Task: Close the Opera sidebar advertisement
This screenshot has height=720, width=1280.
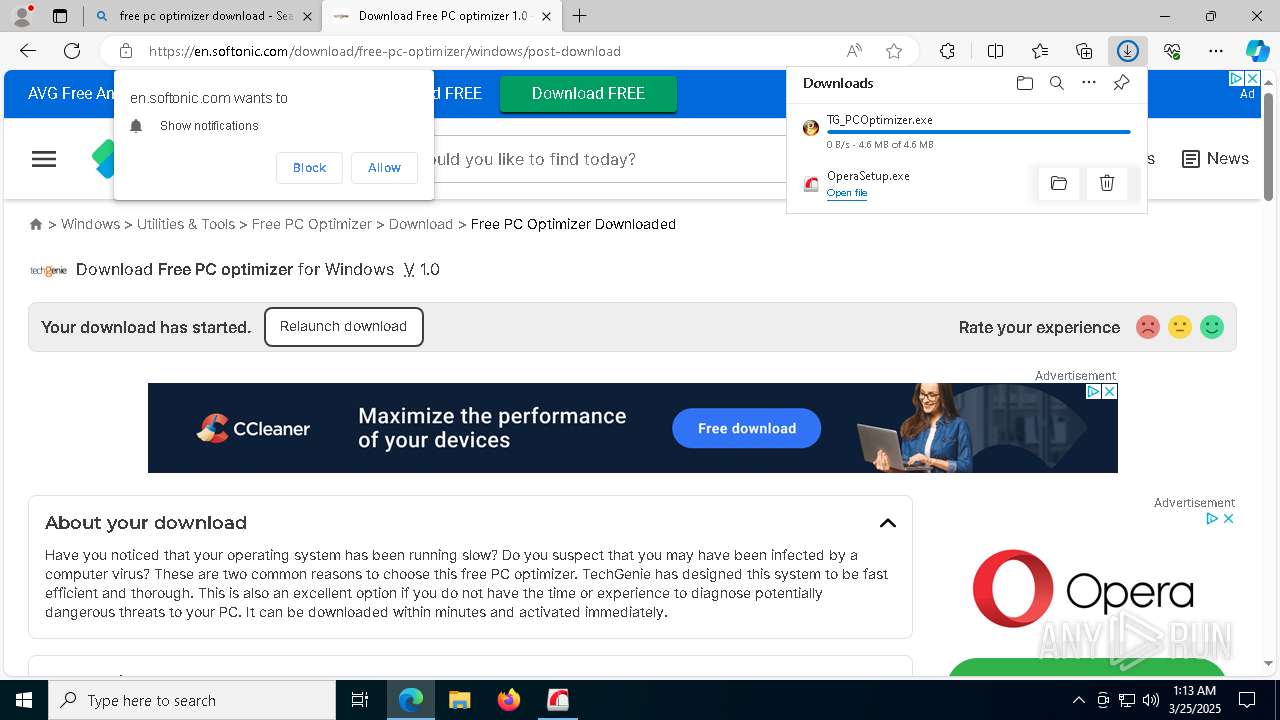Action: [1228, 518]
